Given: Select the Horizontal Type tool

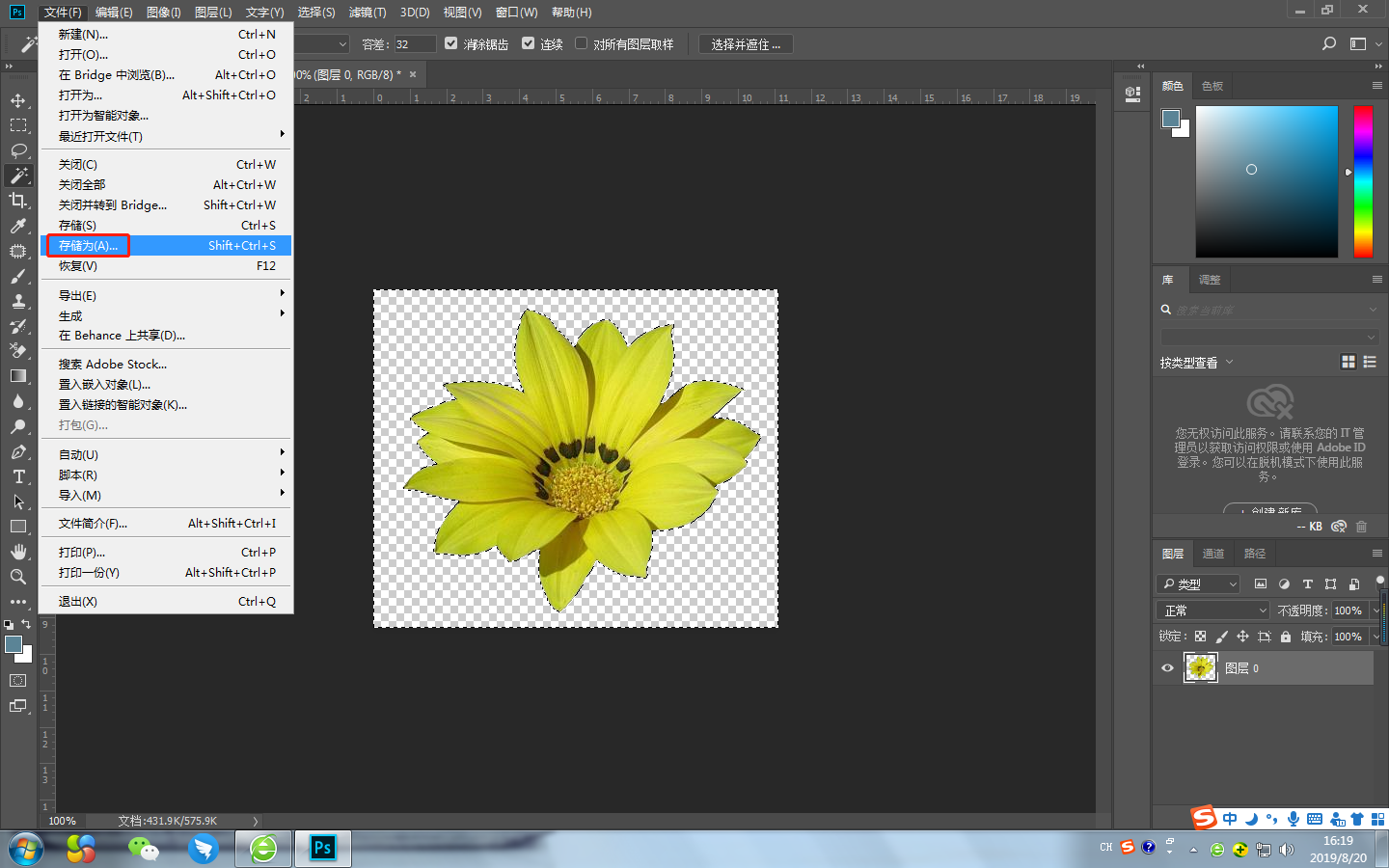Looking at the screenshot, I should pos(19,476).
